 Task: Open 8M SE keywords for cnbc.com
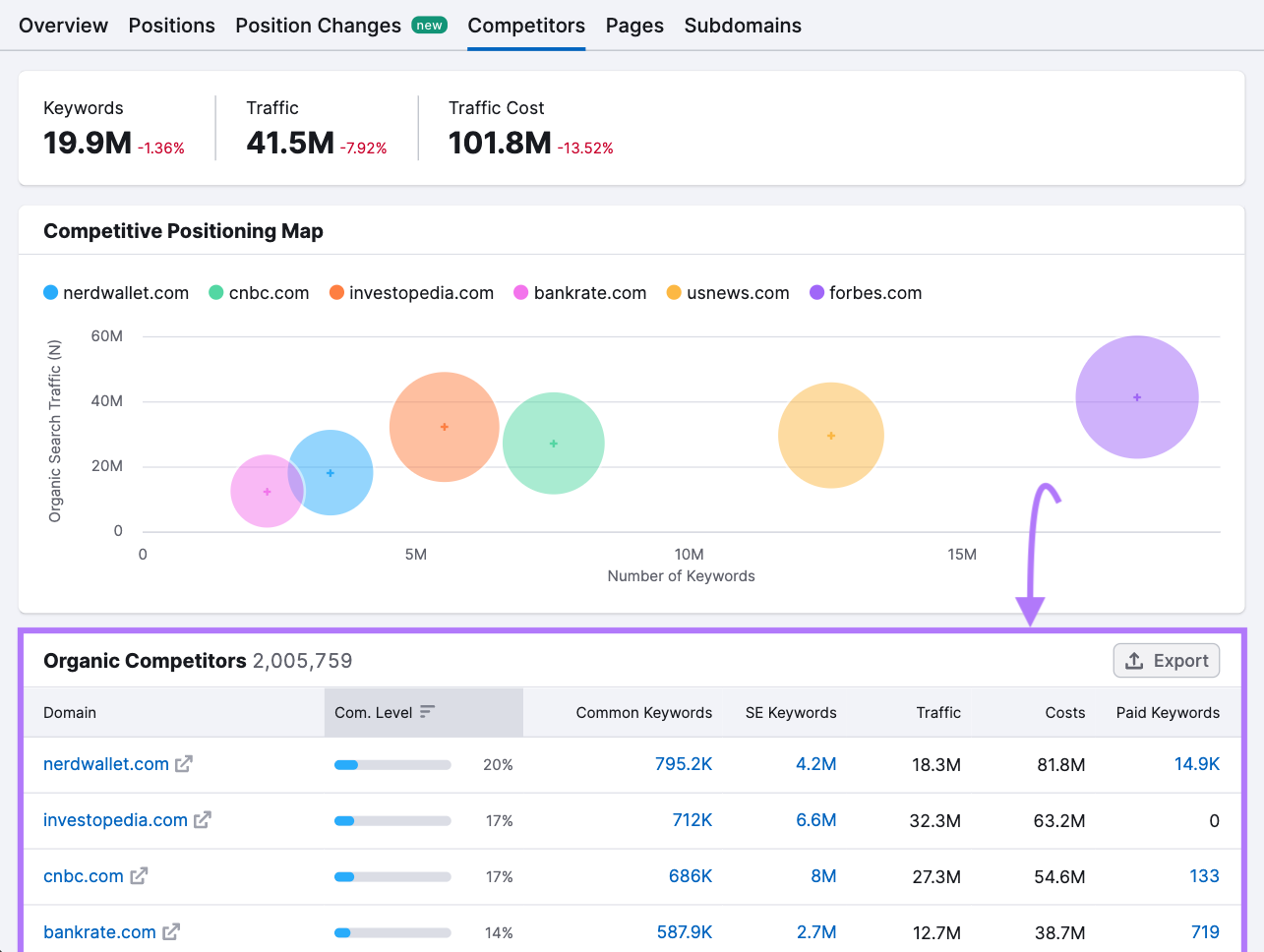[x=823, y=876]
